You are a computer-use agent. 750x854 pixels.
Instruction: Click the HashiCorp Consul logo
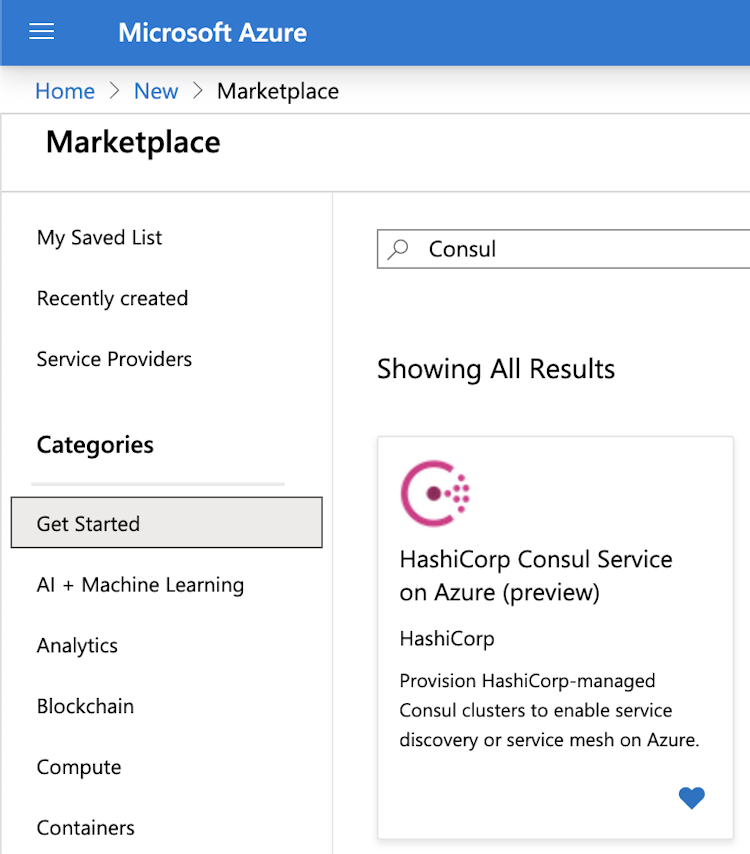coord(435,492)
